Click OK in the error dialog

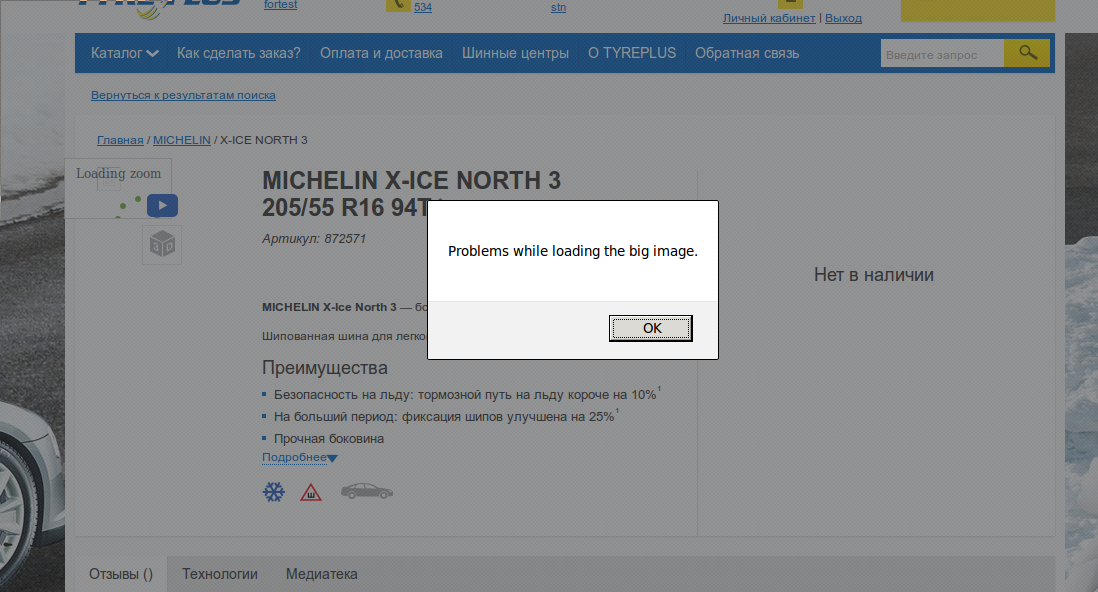pyautogui.click(x=651, y=328)
